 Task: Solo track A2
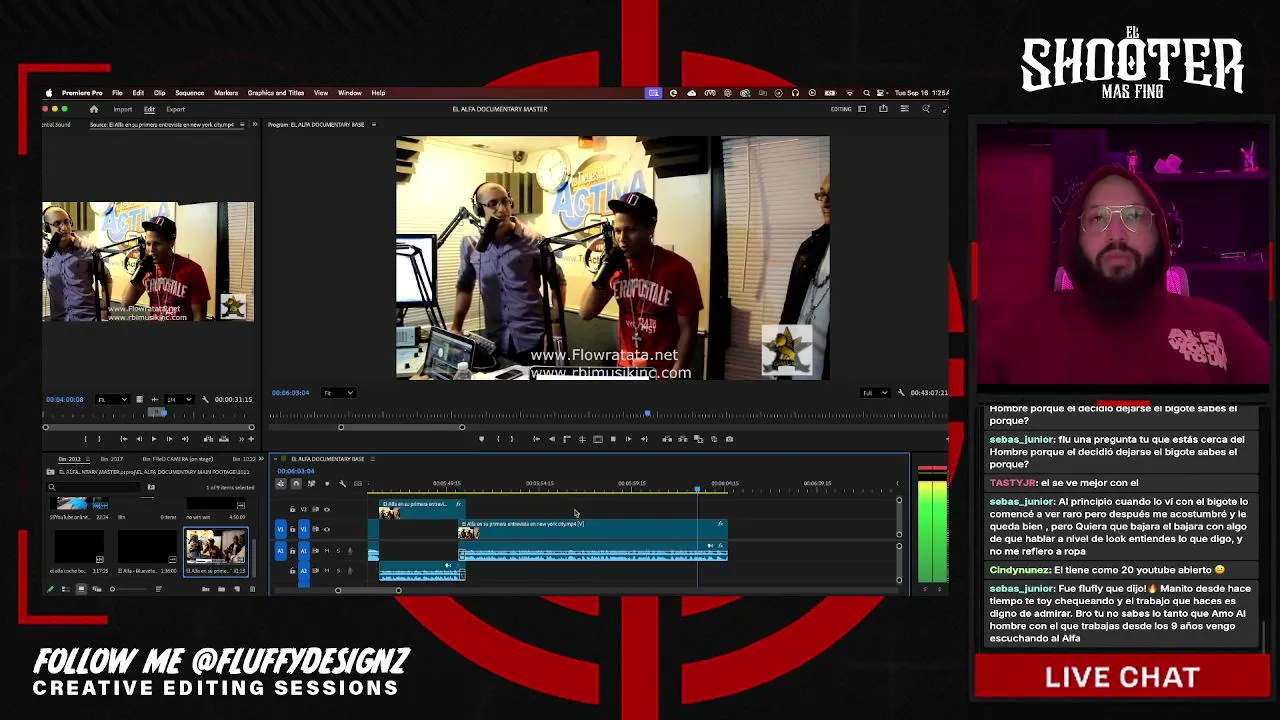click(337, 571)
